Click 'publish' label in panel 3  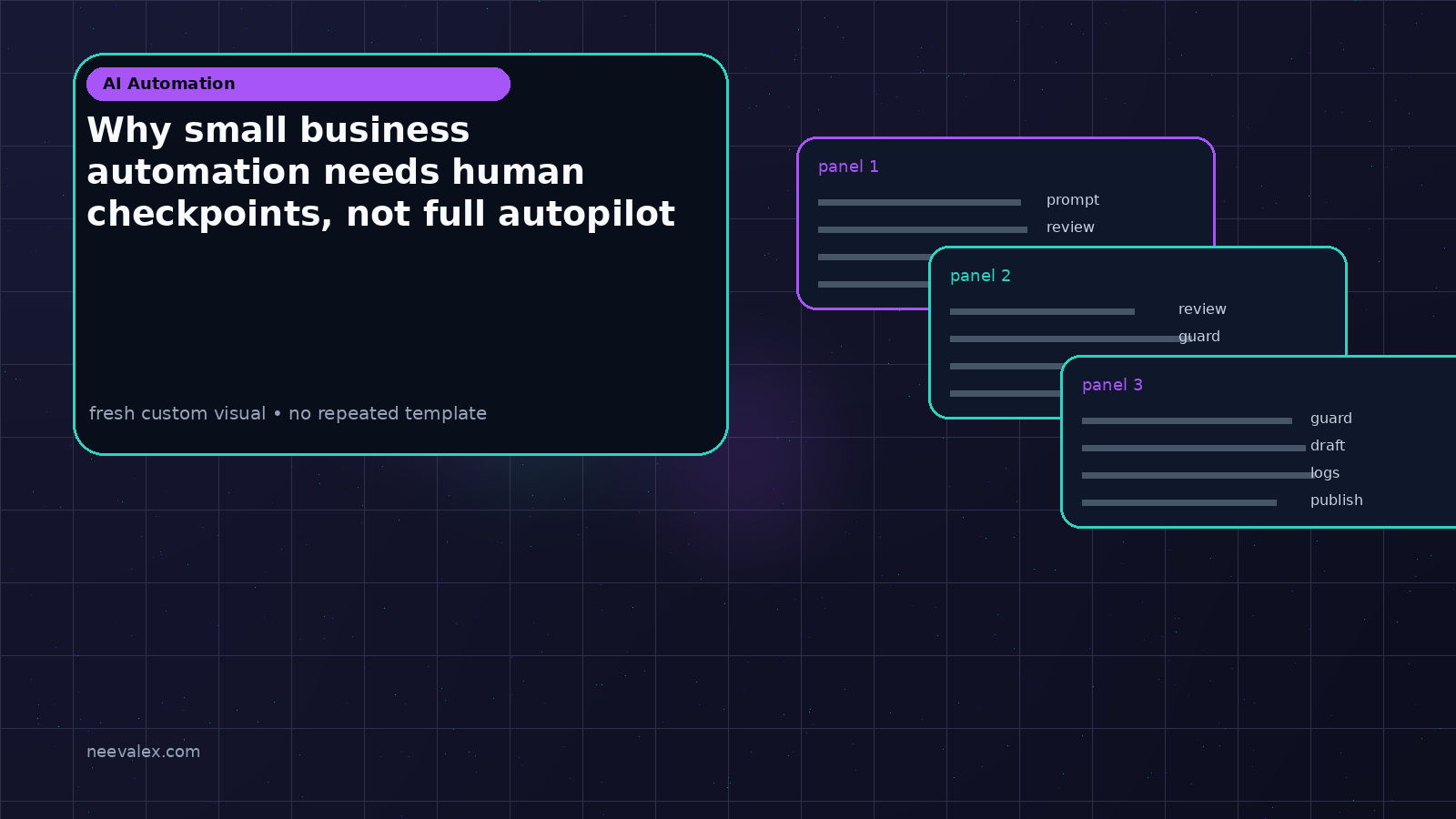click(x=1337, y=500)
